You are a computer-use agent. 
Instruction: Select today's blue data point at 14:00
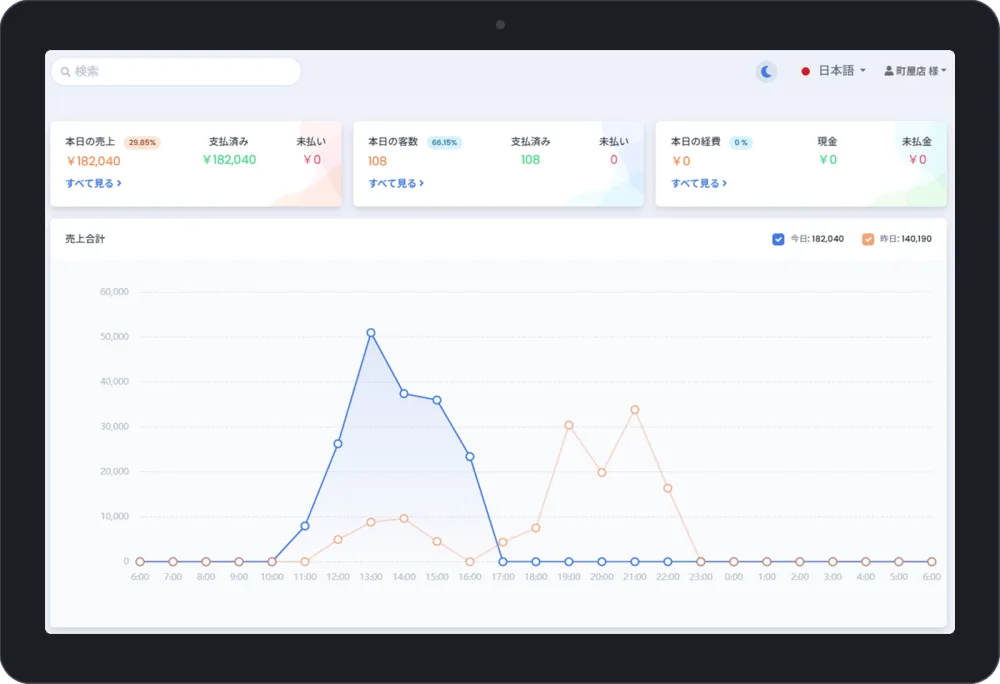coord(404,394)
